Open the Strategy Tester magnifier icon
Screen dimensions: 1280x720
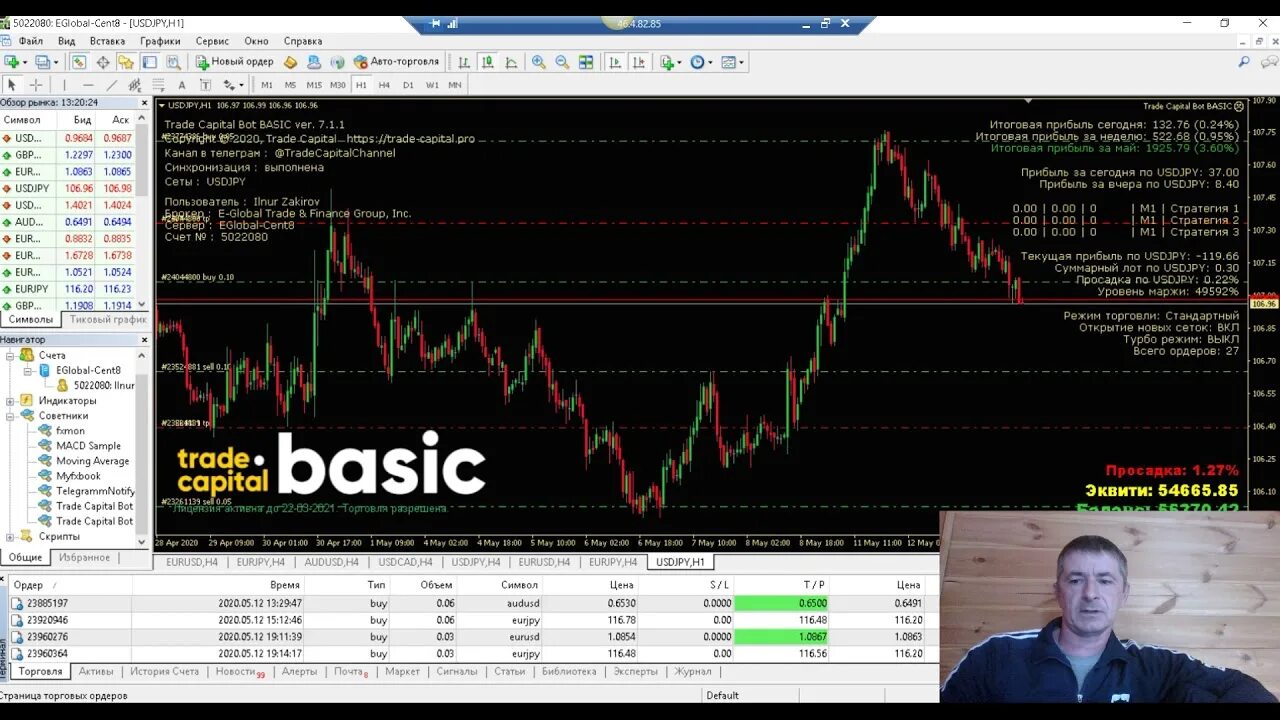tap(172, 62)
